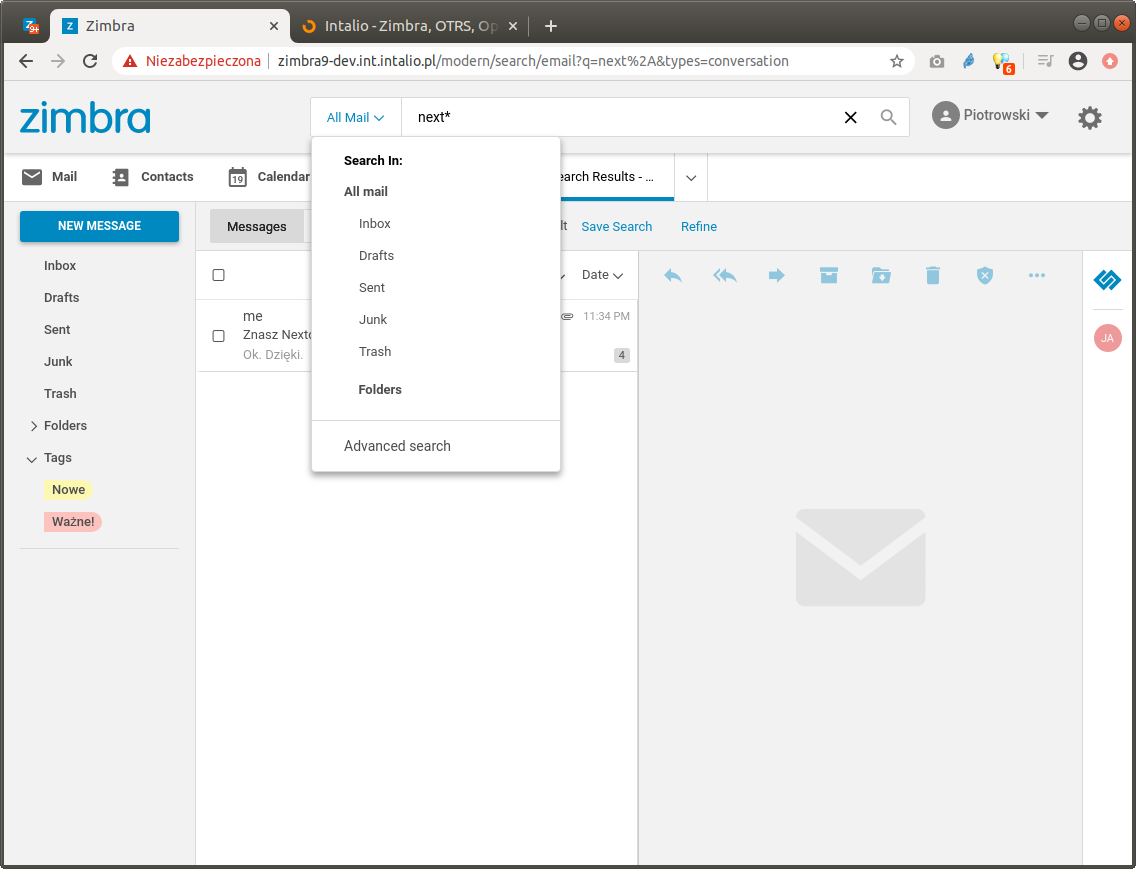This screenshot has height=869, width=1136.
Task: Click the Reply arrow icon
Action: click(673, 275)
